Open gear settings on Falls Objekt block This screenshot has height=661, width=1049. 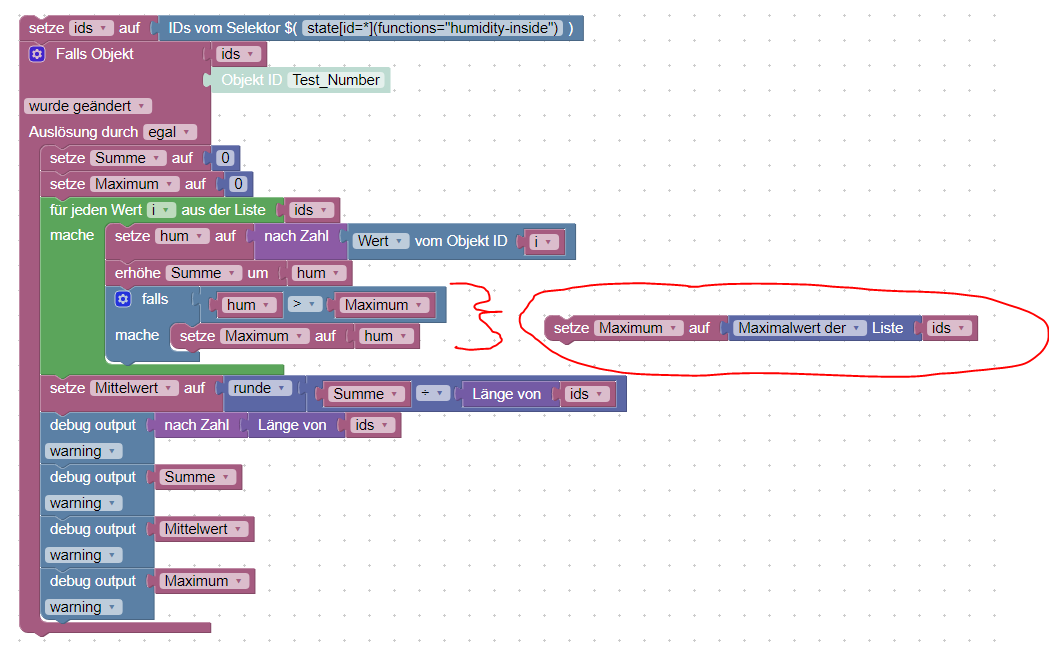pyautogui.click(x=37, y=54)
